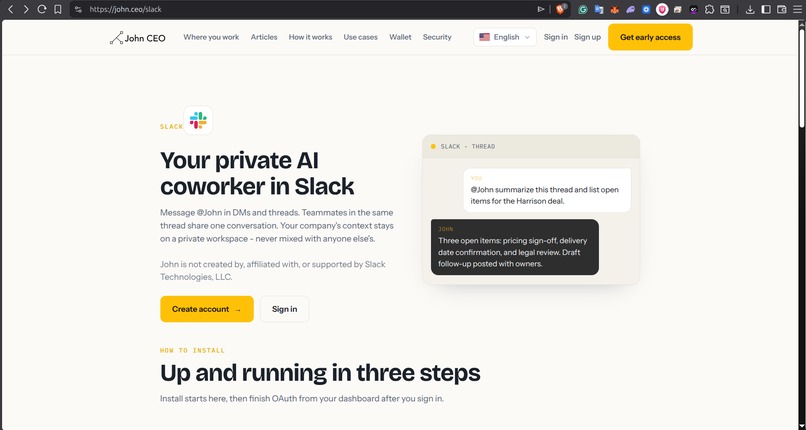Image resolution: width=806 pixels, height=430 pixels.
Task: Open site settings icon in address bar
Action: tap(78, 9)
